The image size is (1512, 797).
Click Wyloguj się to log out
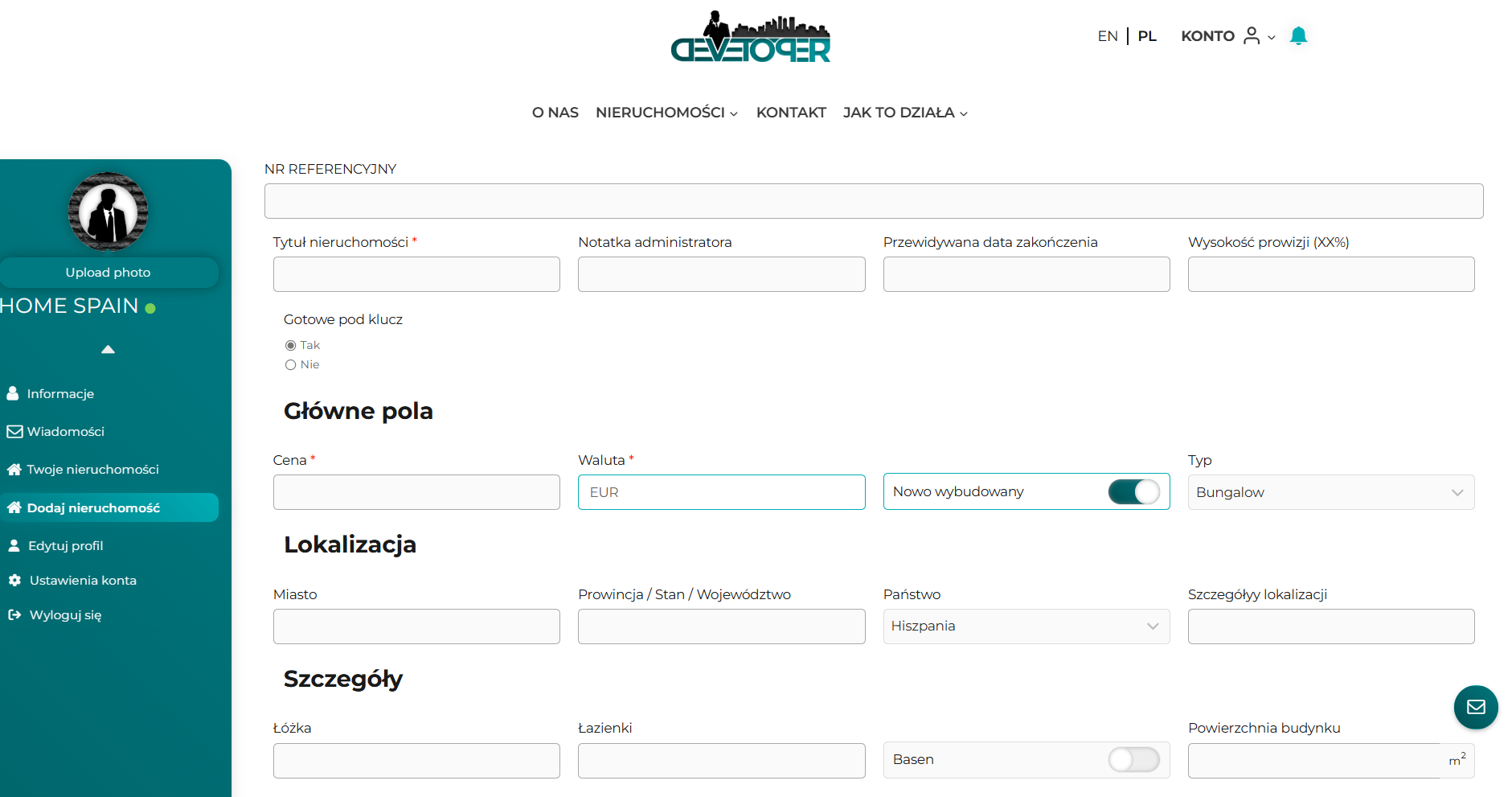pos(65,614)
